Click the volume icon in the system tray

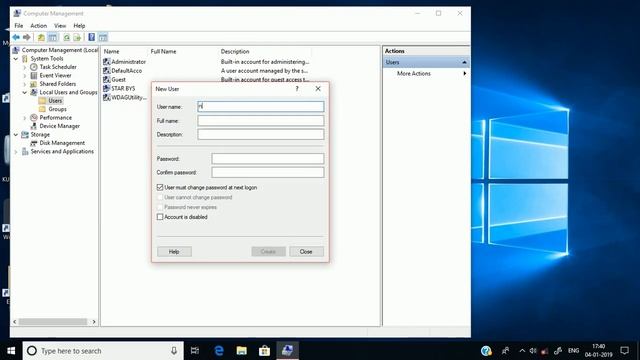click(533, 351)
